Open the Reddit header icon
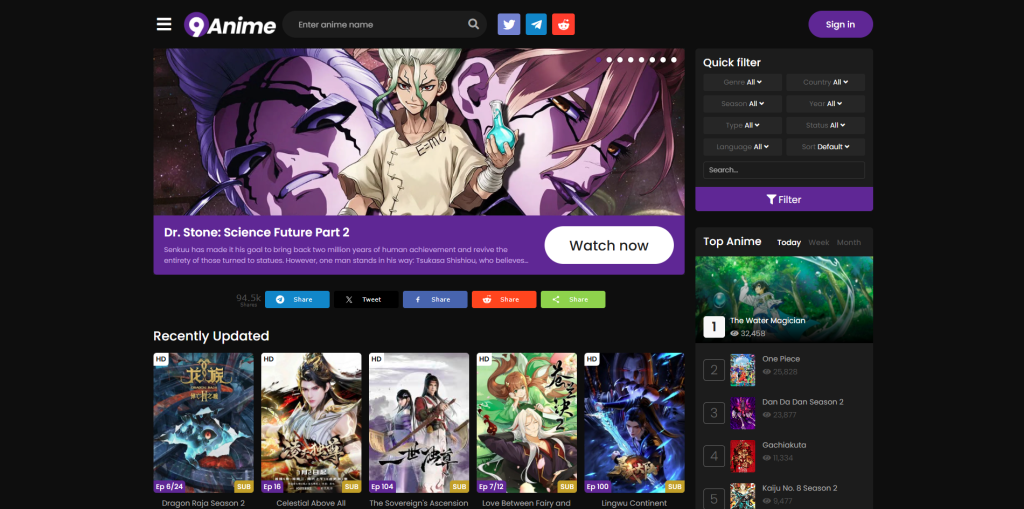The width and height of the screenshot is (1024, 509). 563,24
